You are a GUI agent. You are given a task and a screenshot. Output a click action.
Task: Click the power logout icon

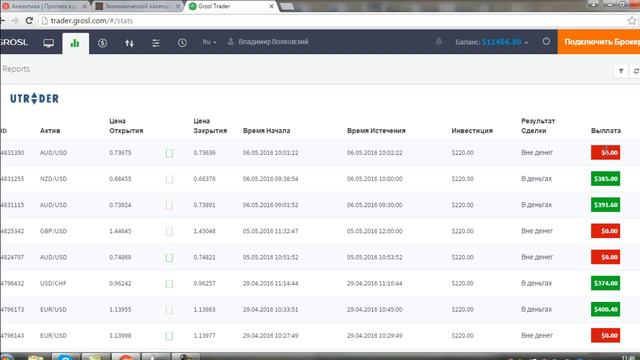[546, 42]
